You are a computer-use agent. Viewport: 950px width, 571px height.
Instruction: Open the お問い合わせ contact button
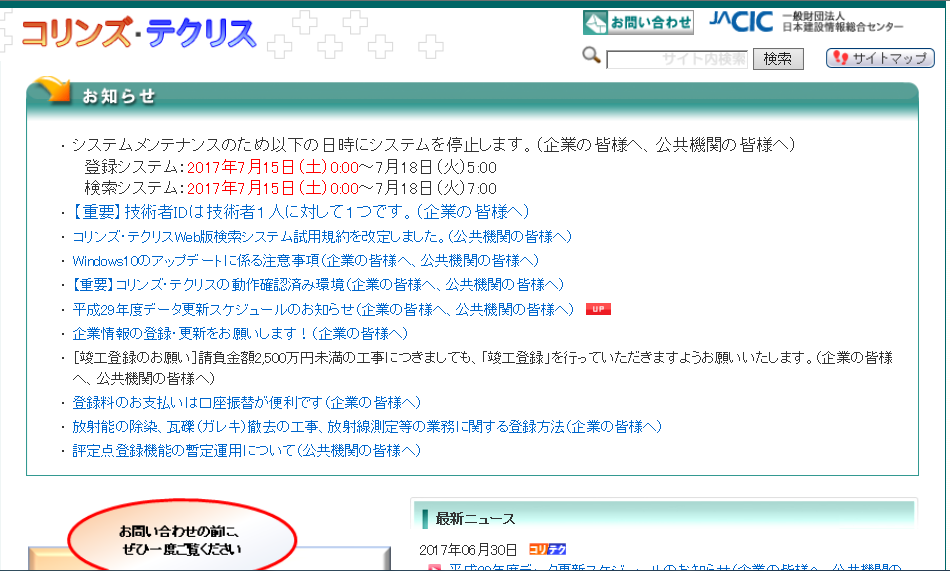(x=638, y=23)
